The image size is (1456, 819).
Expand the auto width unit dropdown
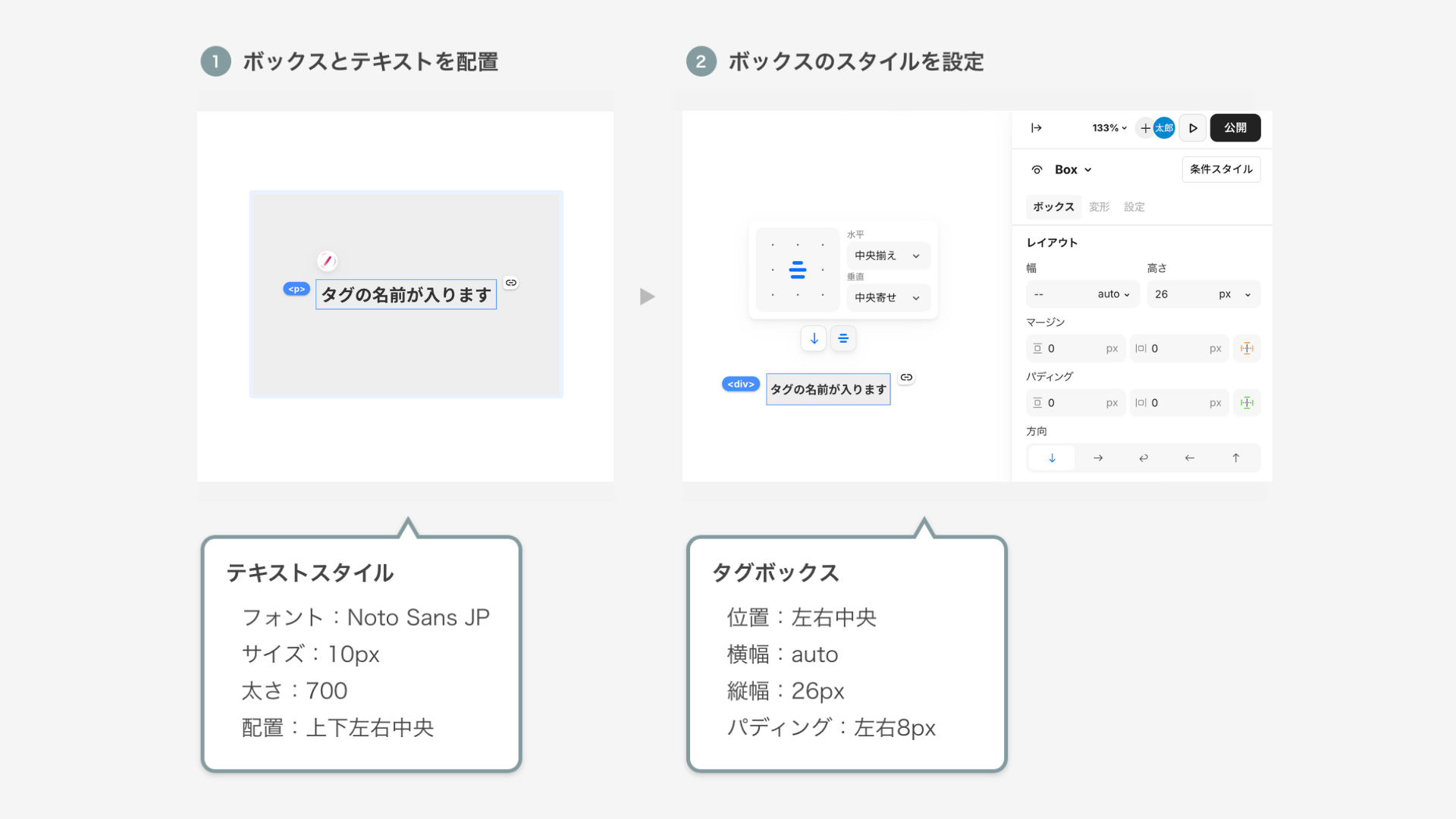point(1115,293)
